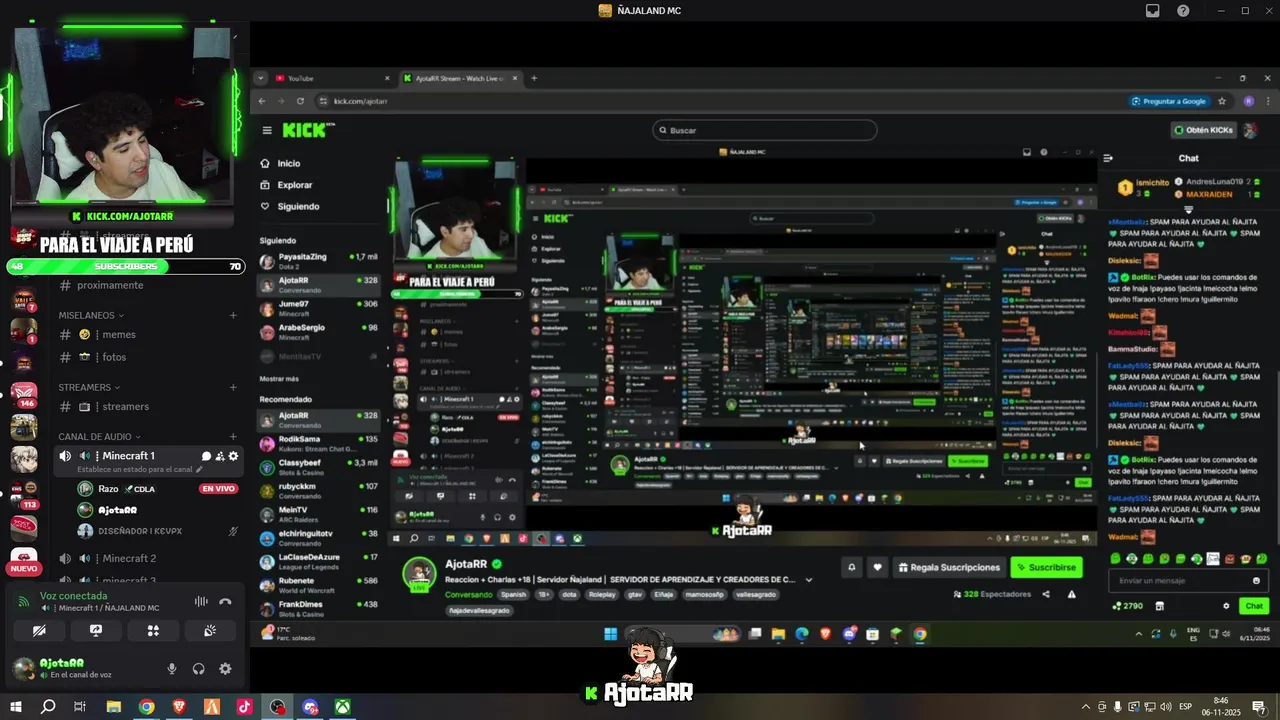The image size is (1280, 720).
Task: Open Minecraft 1 channel settings gear
Action: [234, 456]
